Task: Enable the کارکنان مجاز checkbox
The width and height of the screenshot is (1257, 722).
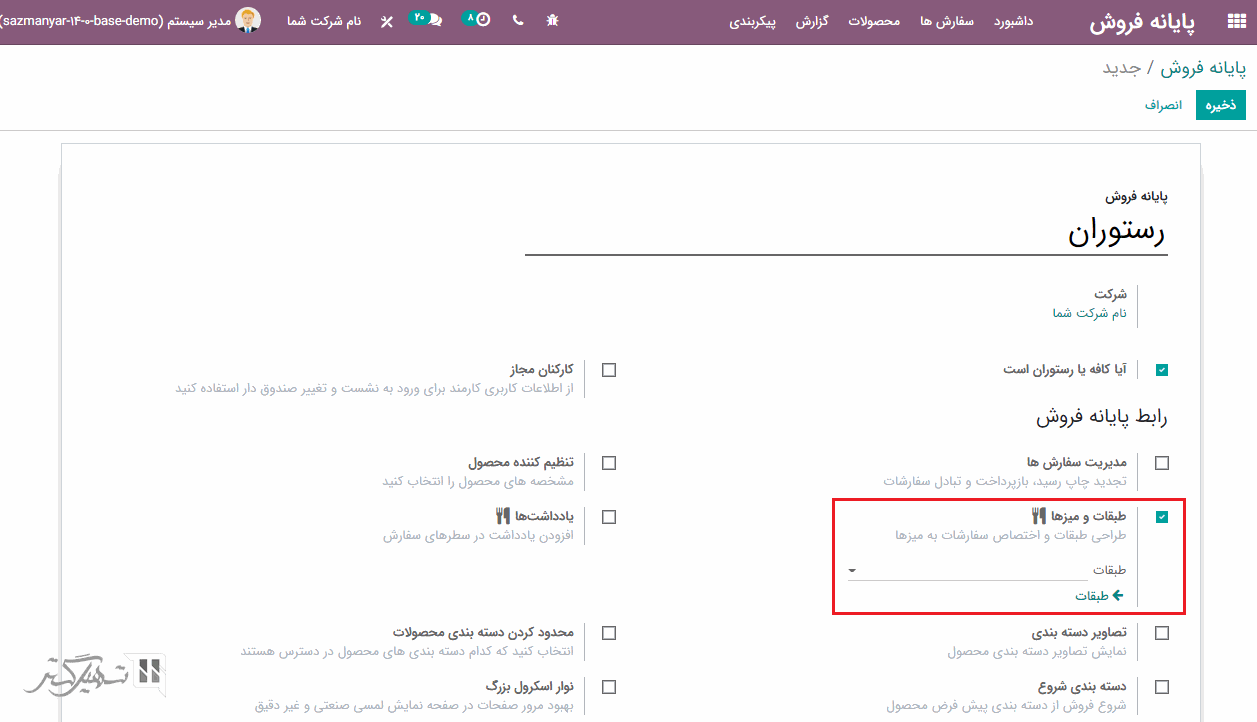Action: 609,370
